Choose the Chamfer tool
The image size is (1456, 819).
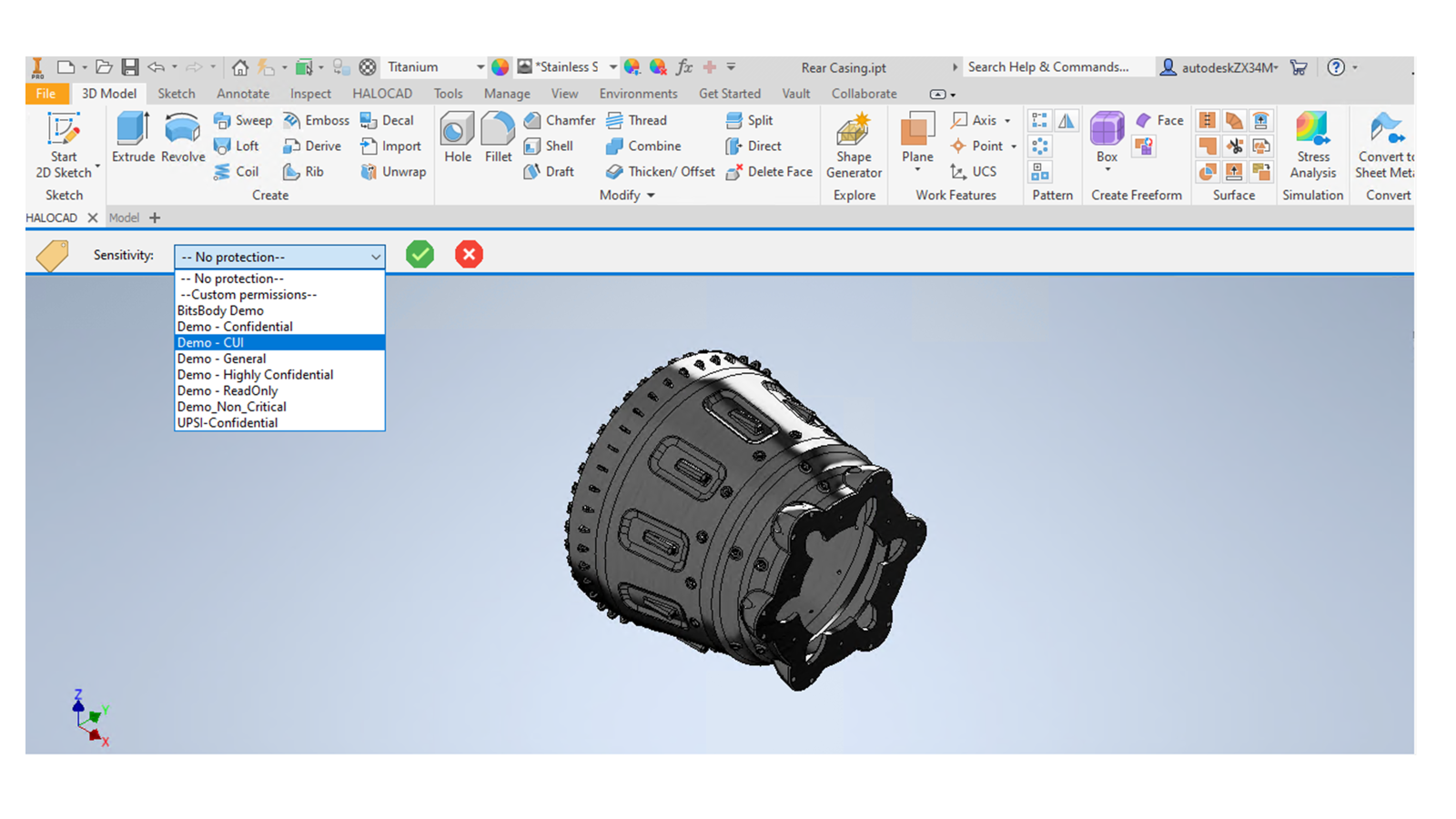pos(560,120)
